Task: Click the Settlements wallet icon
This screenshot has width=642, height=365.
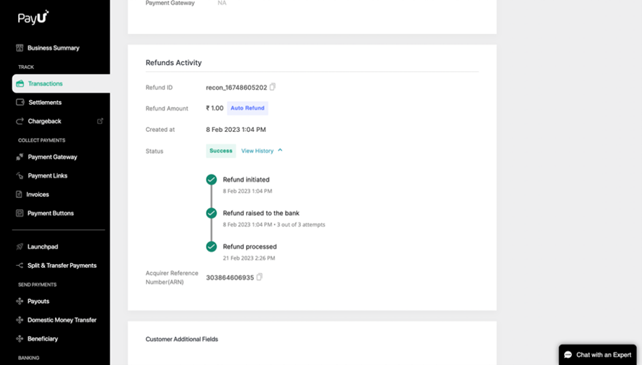Action: [x=20, y=102]
